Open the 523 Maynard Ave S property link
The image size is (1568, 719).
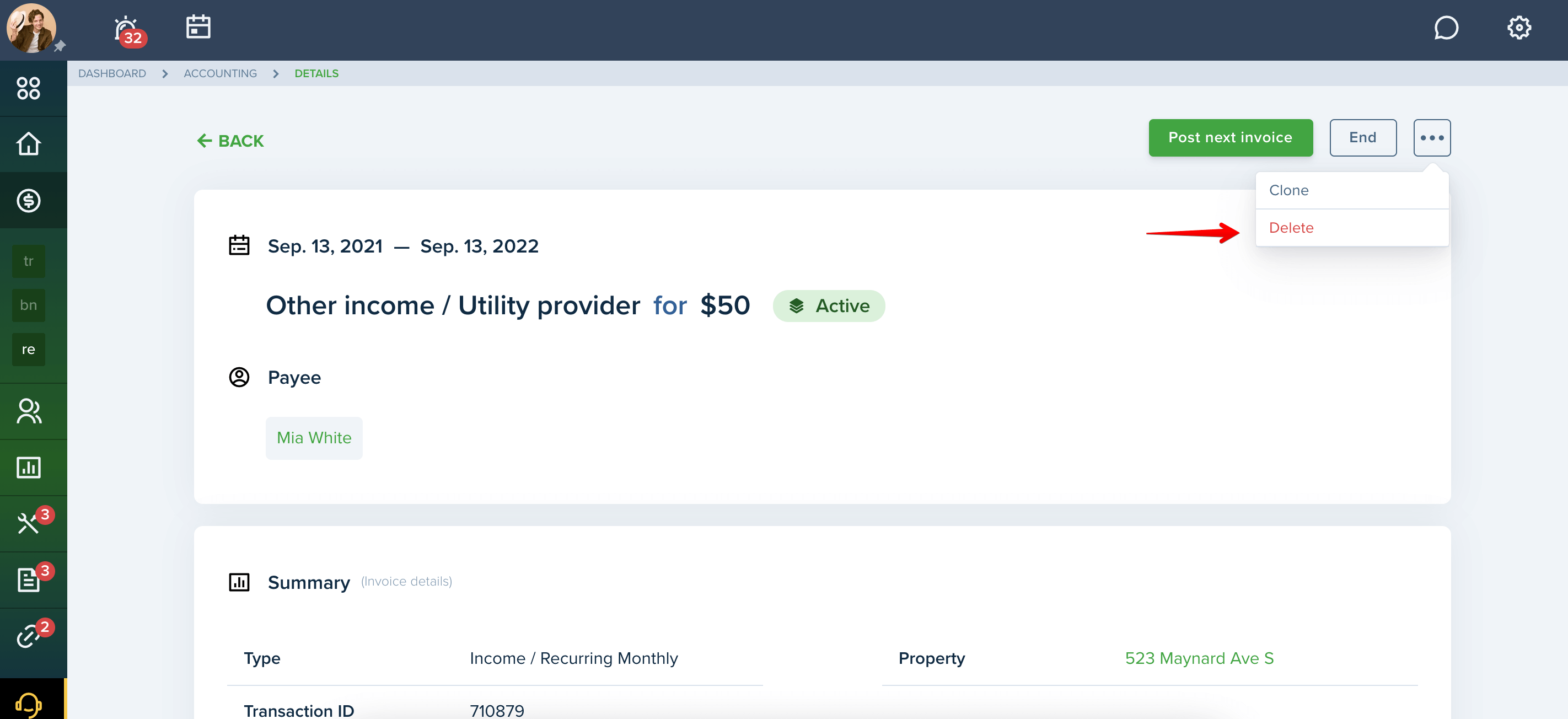[1199, 658]
